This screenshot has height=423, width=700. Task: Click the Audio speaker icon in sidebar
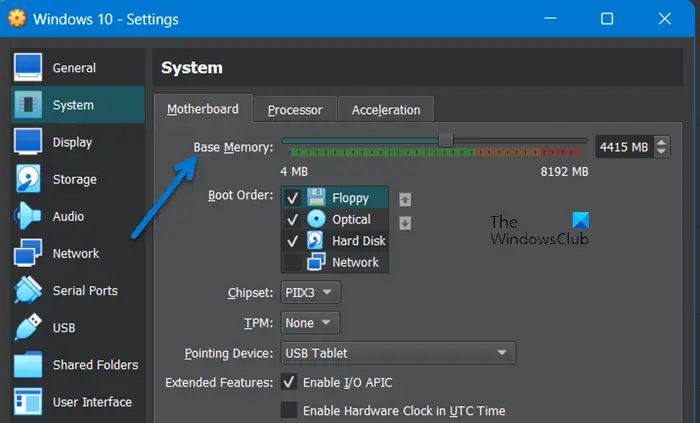tap(28, 216)
